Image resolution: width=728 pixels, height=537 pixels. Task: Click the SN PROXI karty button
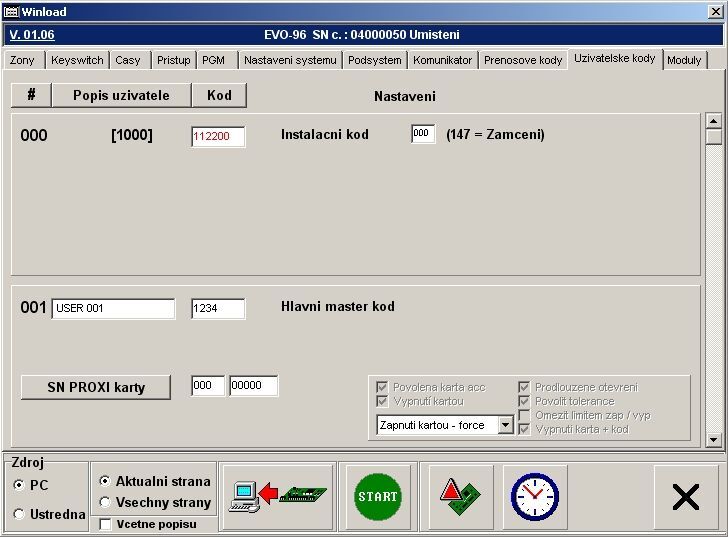(96, 387)
